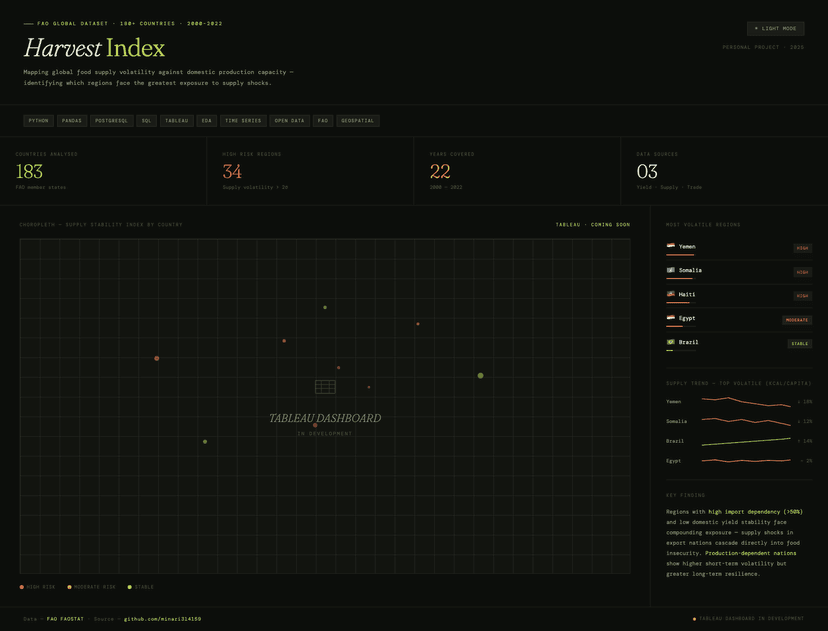This screenshot has height=631, width=828.
Task: Click the Brazil supply trend sparkline
Action: (x=746, y=441)
